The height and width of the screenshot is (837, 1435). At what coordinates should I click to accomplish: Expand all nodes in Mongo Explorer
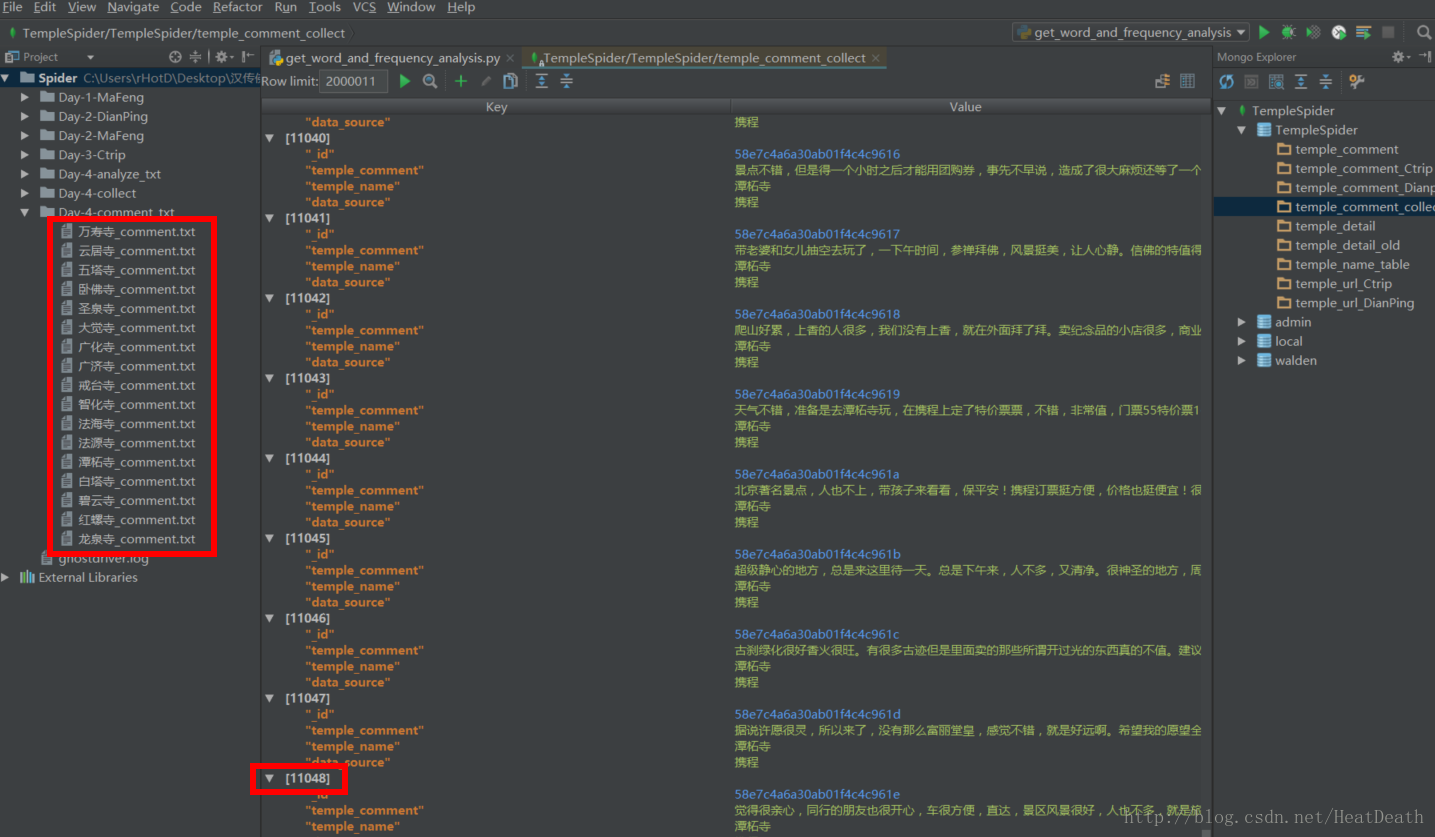tap(1300, 81)
